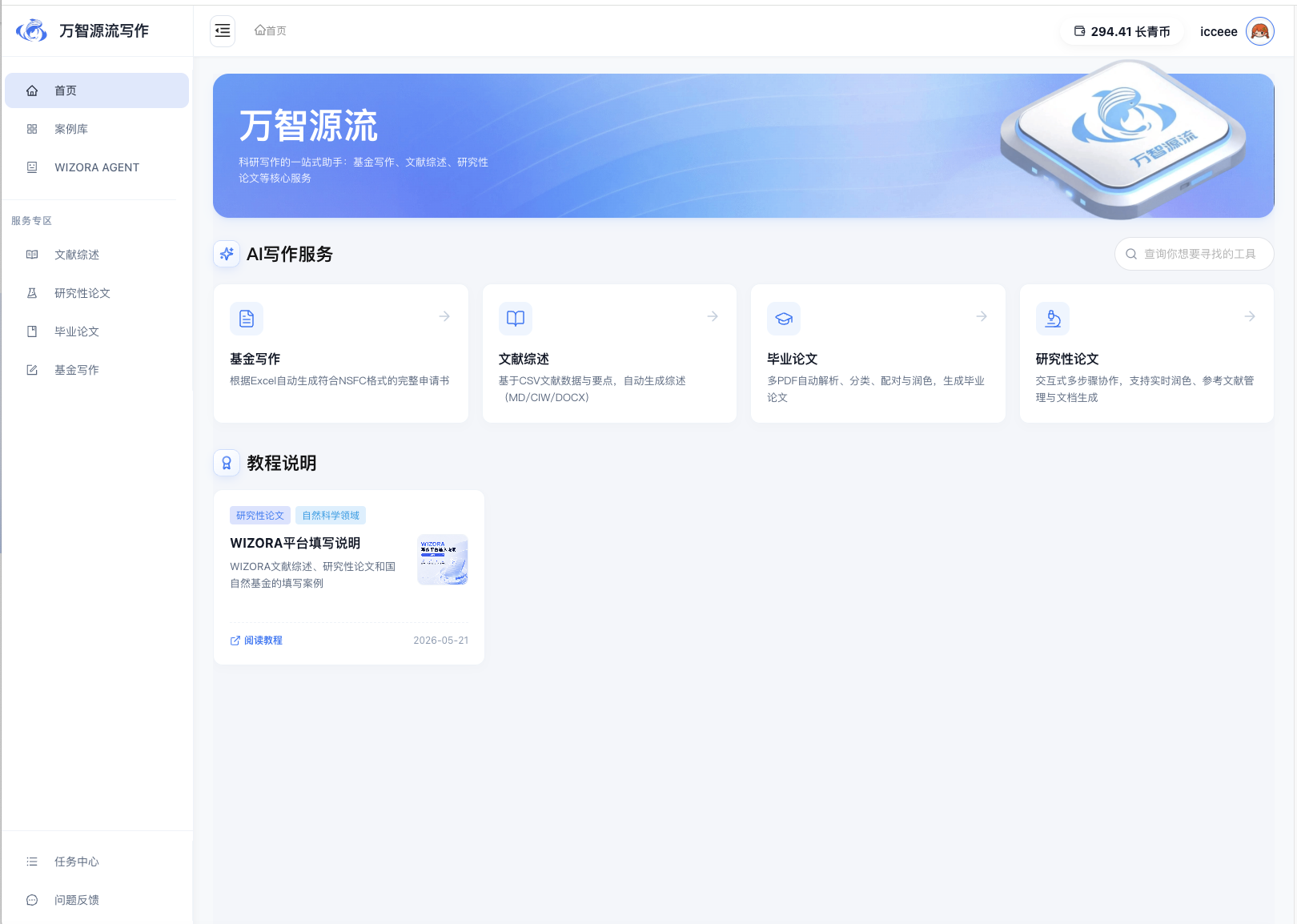Click the 万智源流 banner title
The height and width of the screenshot is (924, 1297).
[308, 126]
